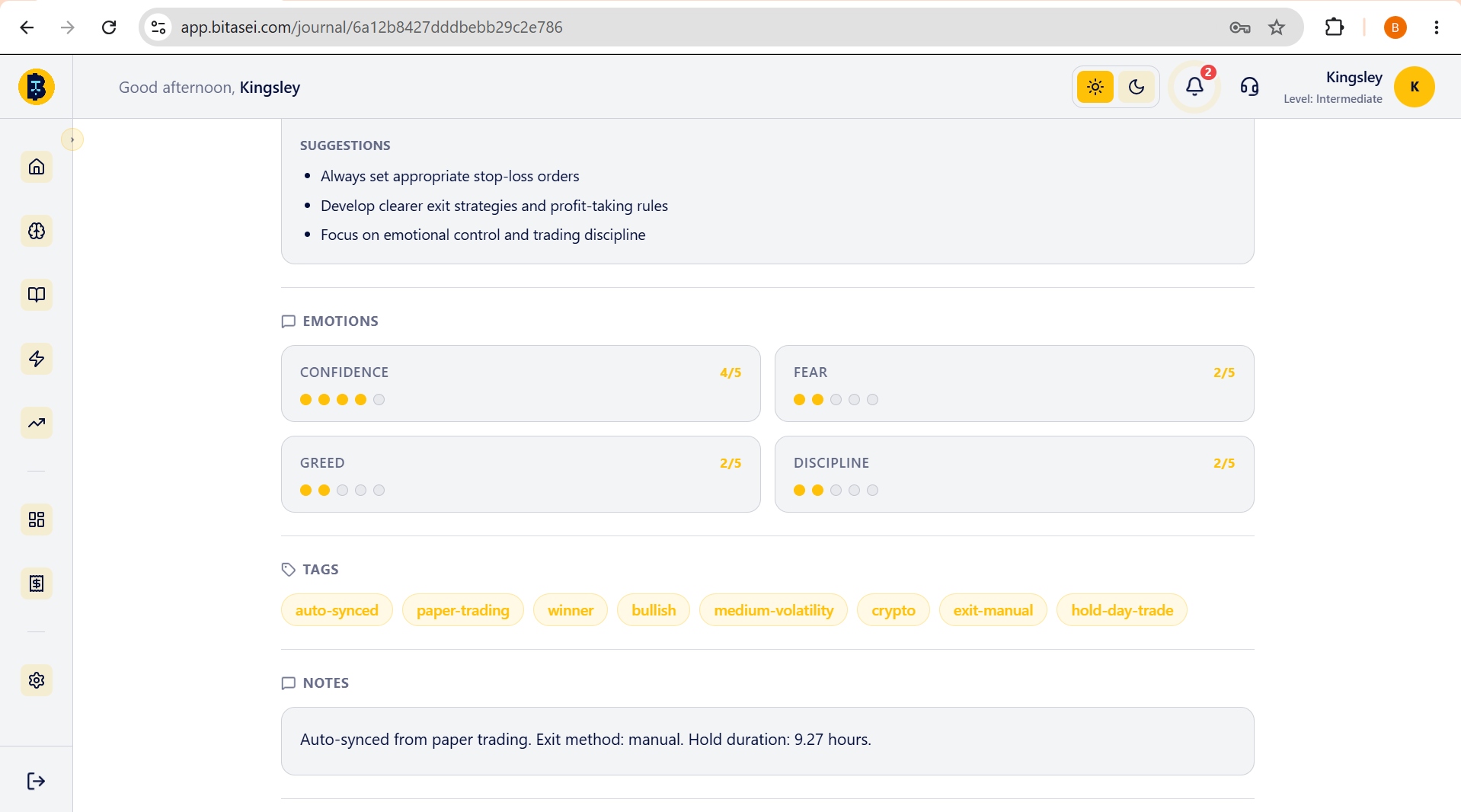Click the Bitasei logo icon
The height and width of the screenshot is (812, 1461).
click(37, 87)
